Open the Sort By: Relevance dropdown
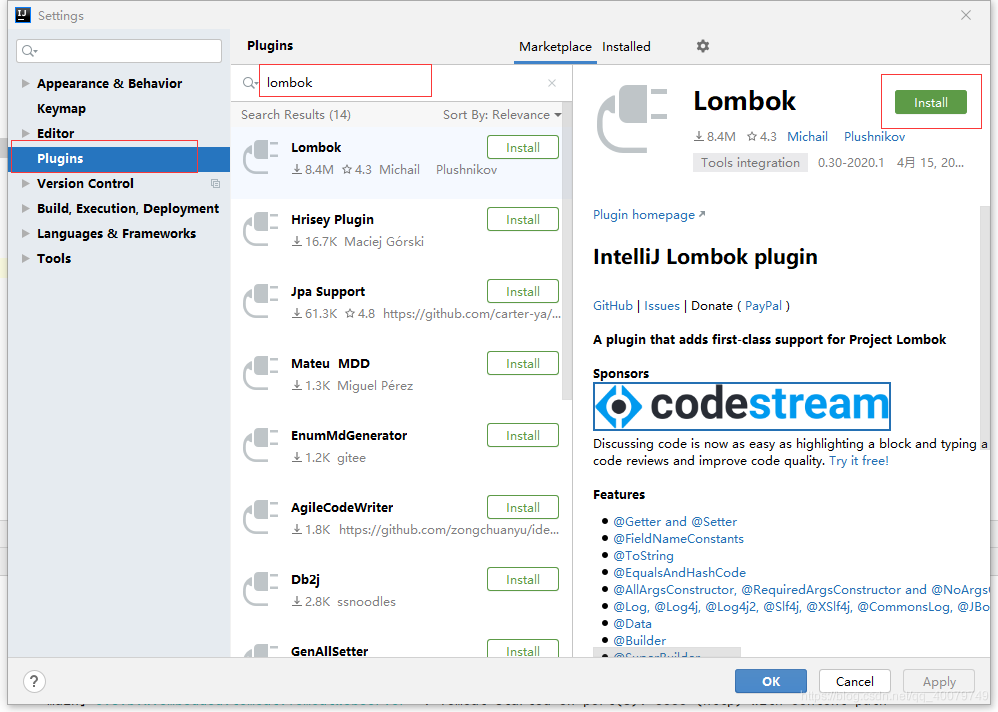 point(502,115)
